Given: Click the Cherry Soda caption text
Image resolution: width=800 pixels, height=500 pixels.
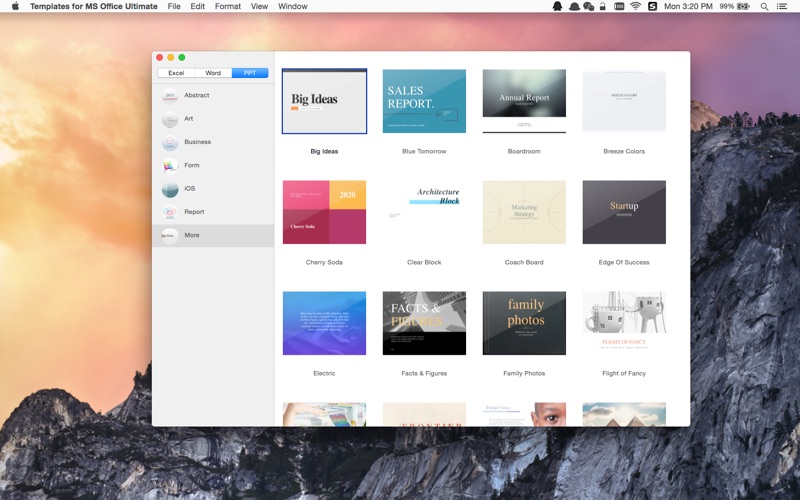Looking at the screenshot, I should coord(324,262).
